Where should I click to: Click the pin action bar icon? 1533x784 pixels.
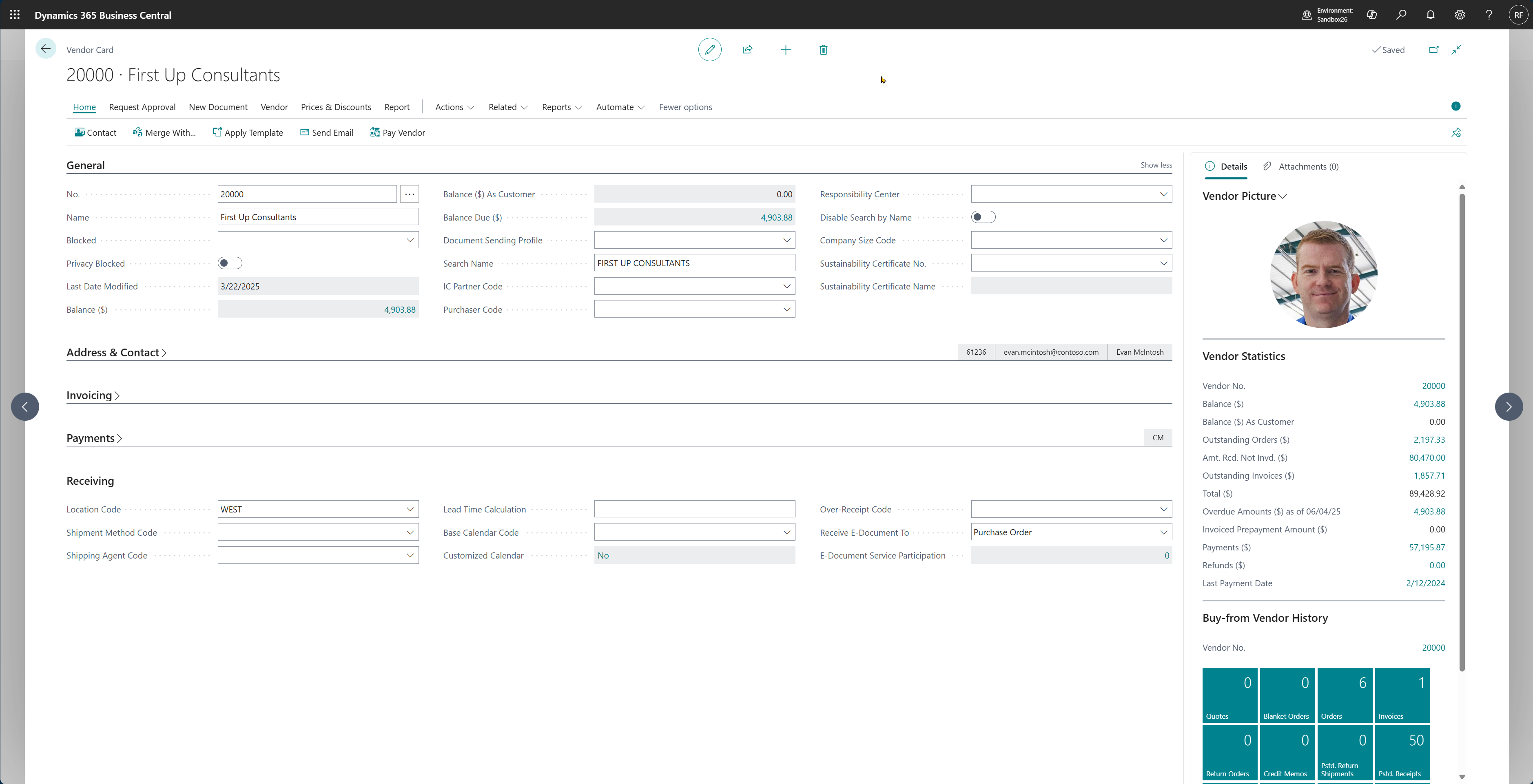point(1455,132)
